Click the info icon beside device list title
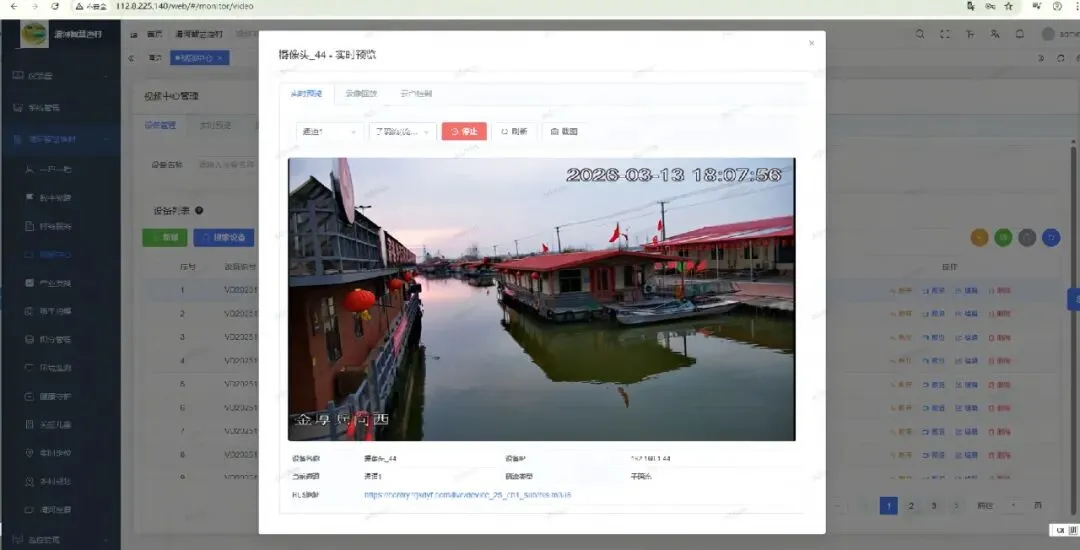 199,211
